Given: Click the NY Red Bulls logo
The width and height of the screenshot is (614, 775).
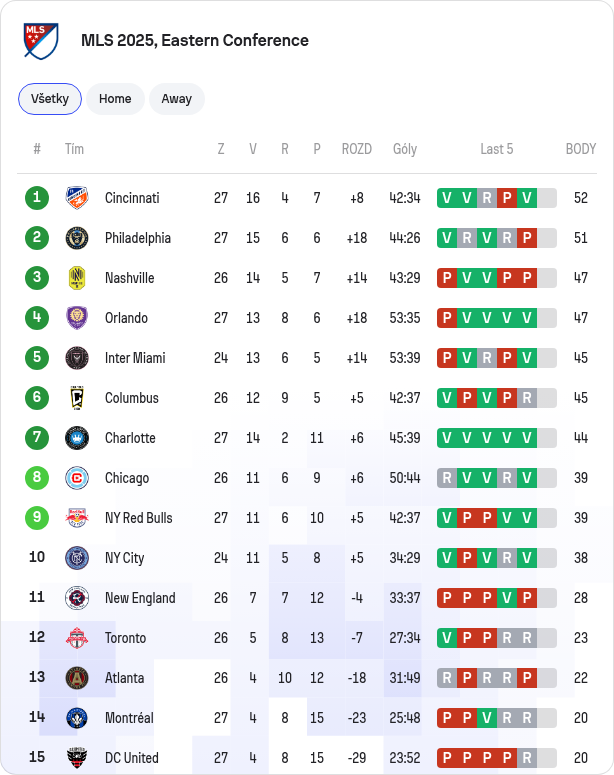Looking at the screenshot, I should click(x=77, y=518).
